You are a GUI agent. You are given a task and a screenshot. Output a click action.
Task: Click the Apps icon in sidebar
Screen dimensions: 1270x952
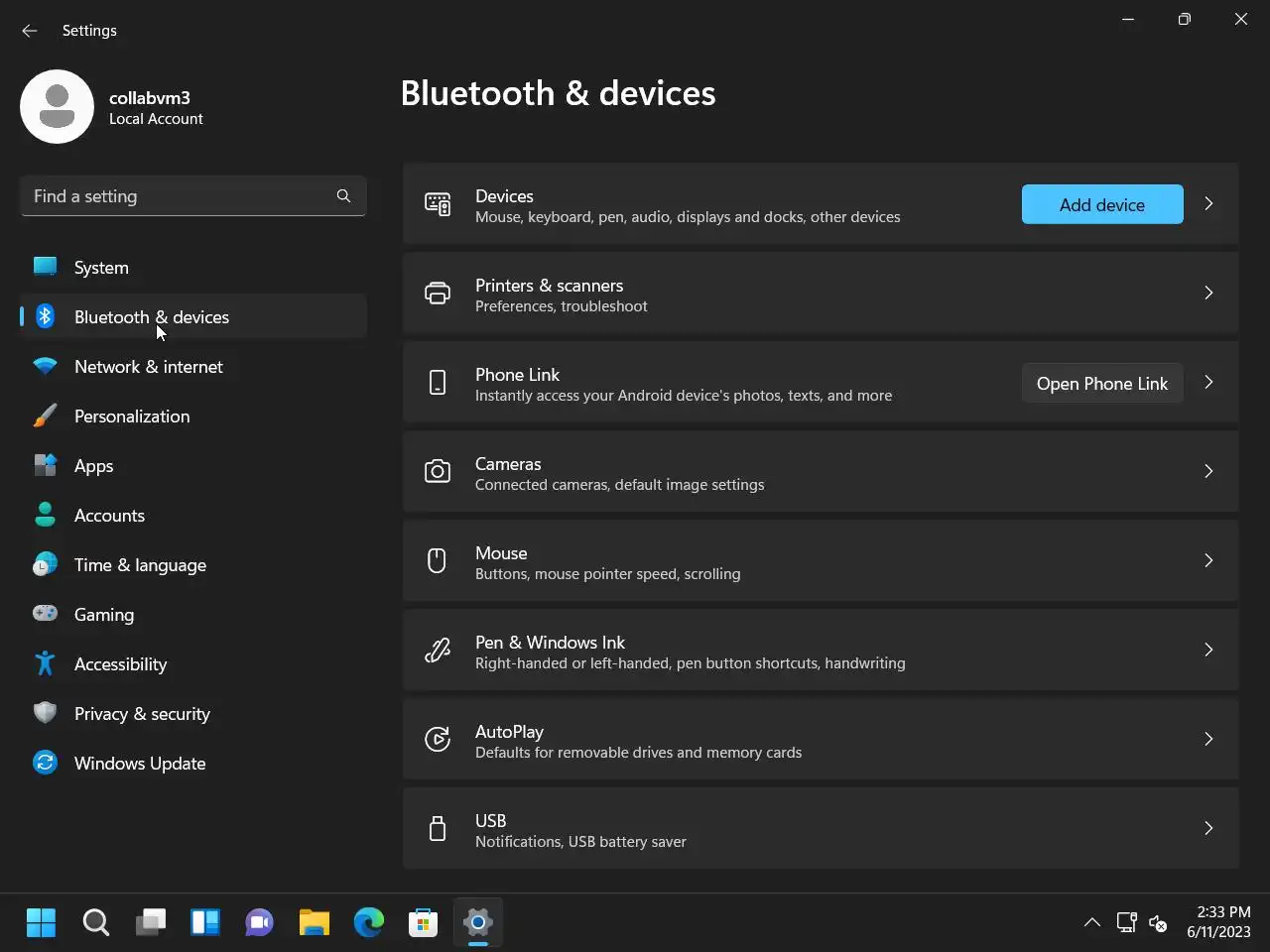click(x=45, y=465)
